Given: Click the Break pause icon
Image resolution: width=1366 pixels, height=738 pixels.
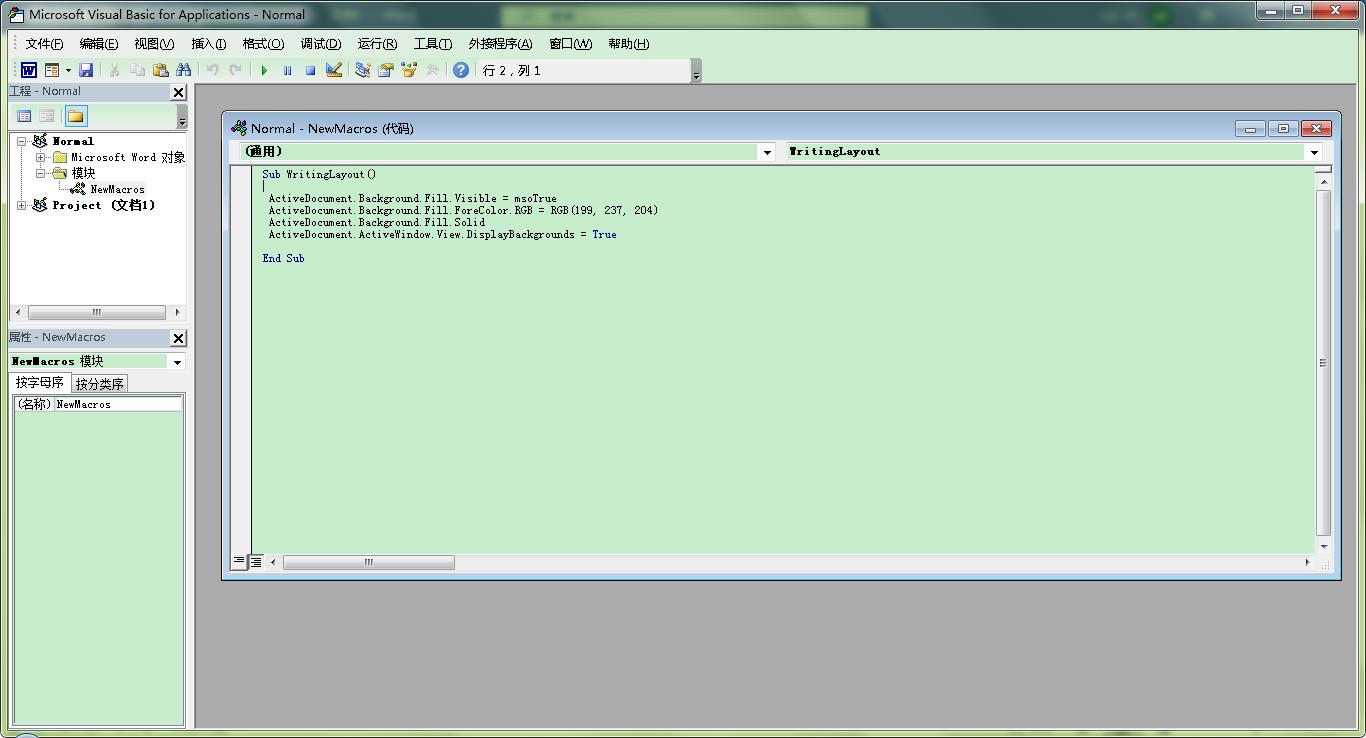Looking at the screenshot, I should [287, 70].
